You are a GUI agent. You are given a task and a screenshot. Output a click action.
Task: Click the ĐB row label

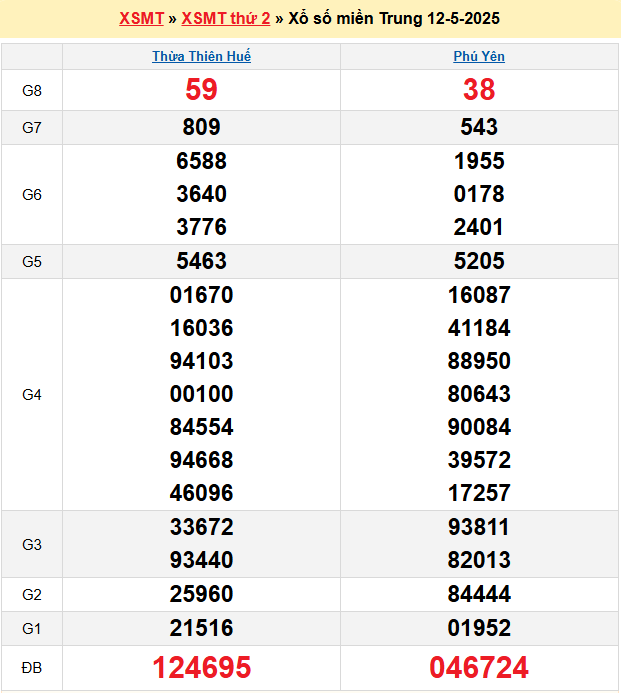[32, 667]
